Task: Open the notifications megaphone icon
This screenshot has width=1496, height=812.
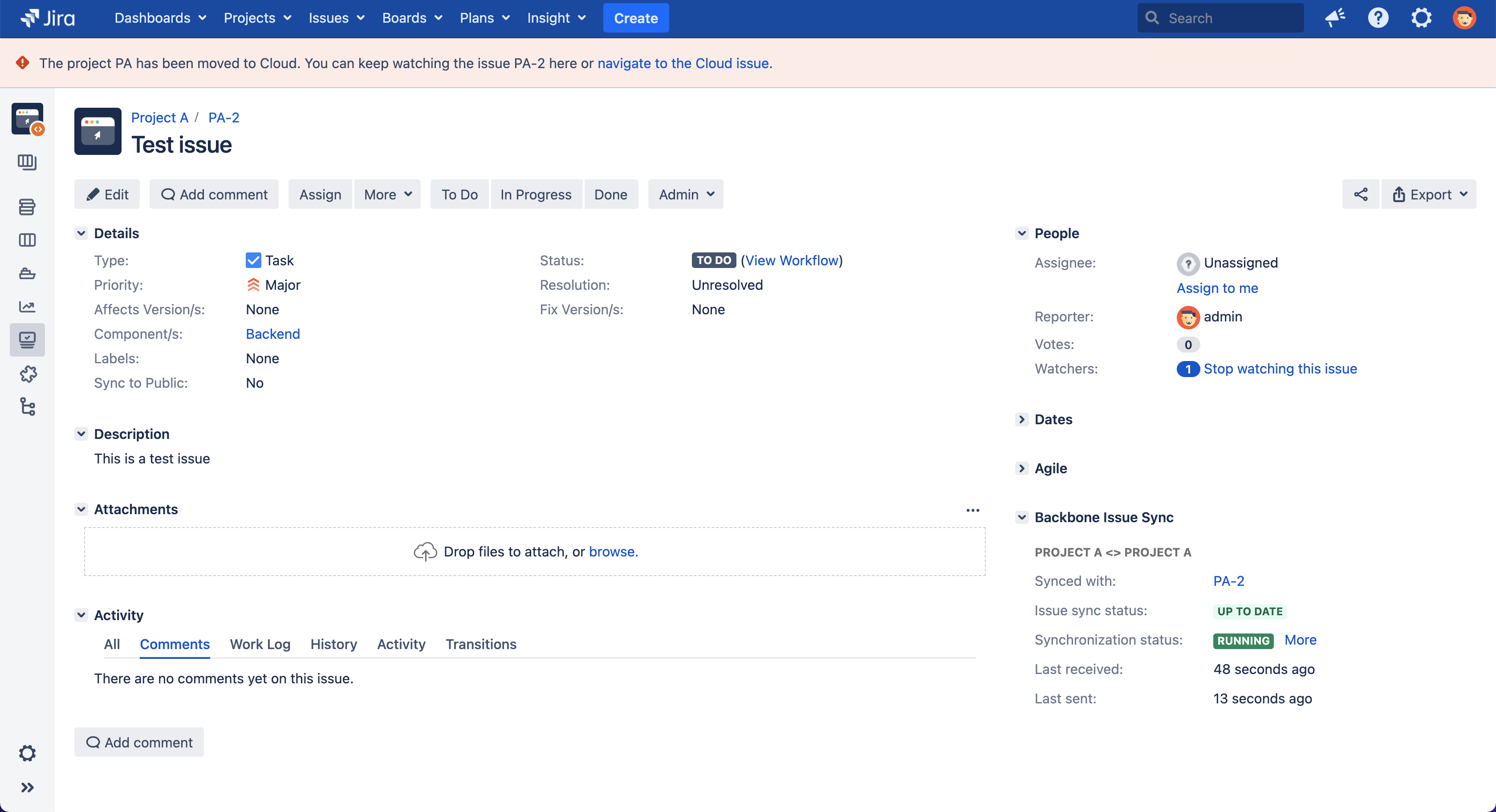Action: tap(1334, 18)
